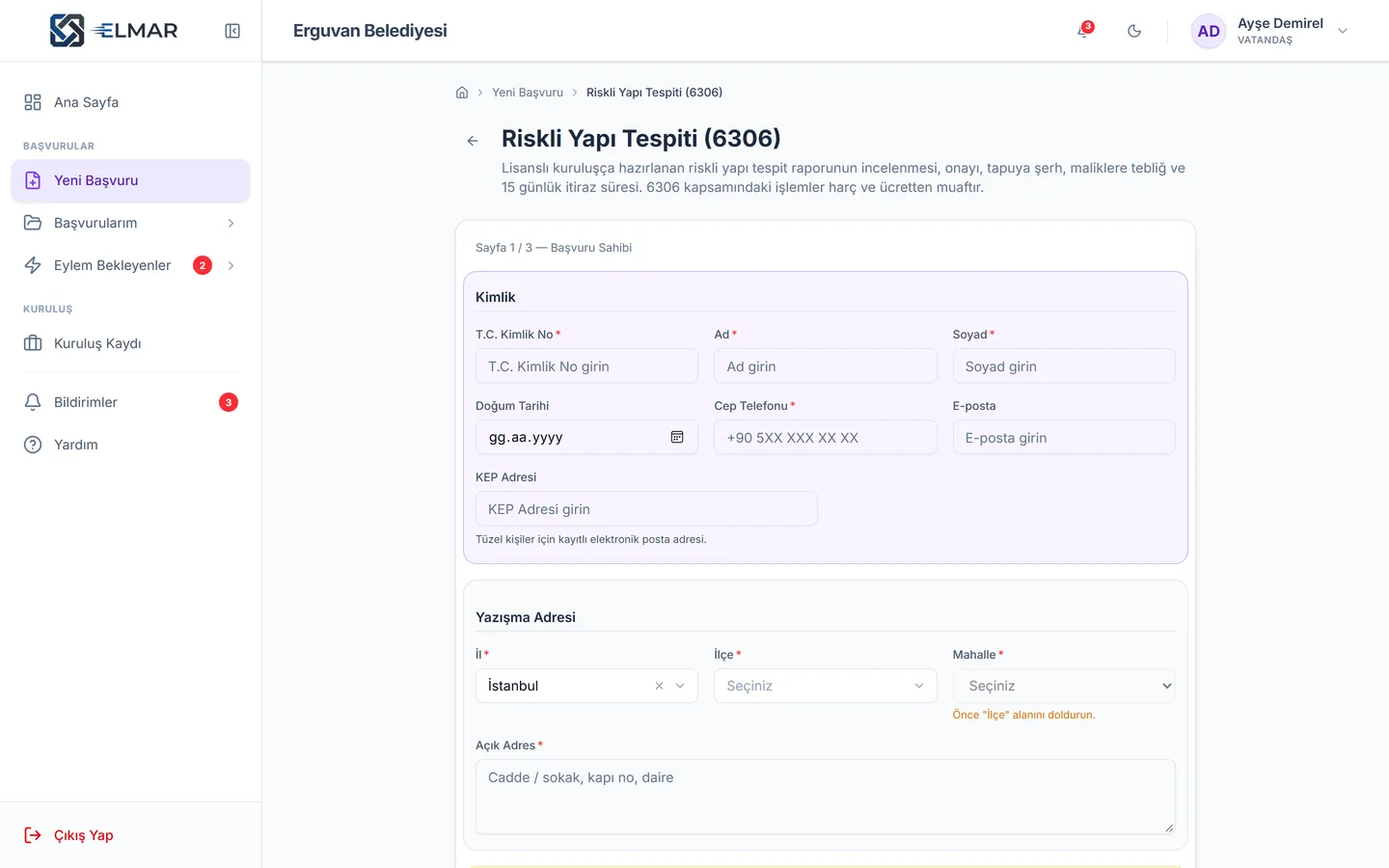Click the Yardım question mark icon
The width and height of the screenshot is (1389, 868).
[33, 445]
